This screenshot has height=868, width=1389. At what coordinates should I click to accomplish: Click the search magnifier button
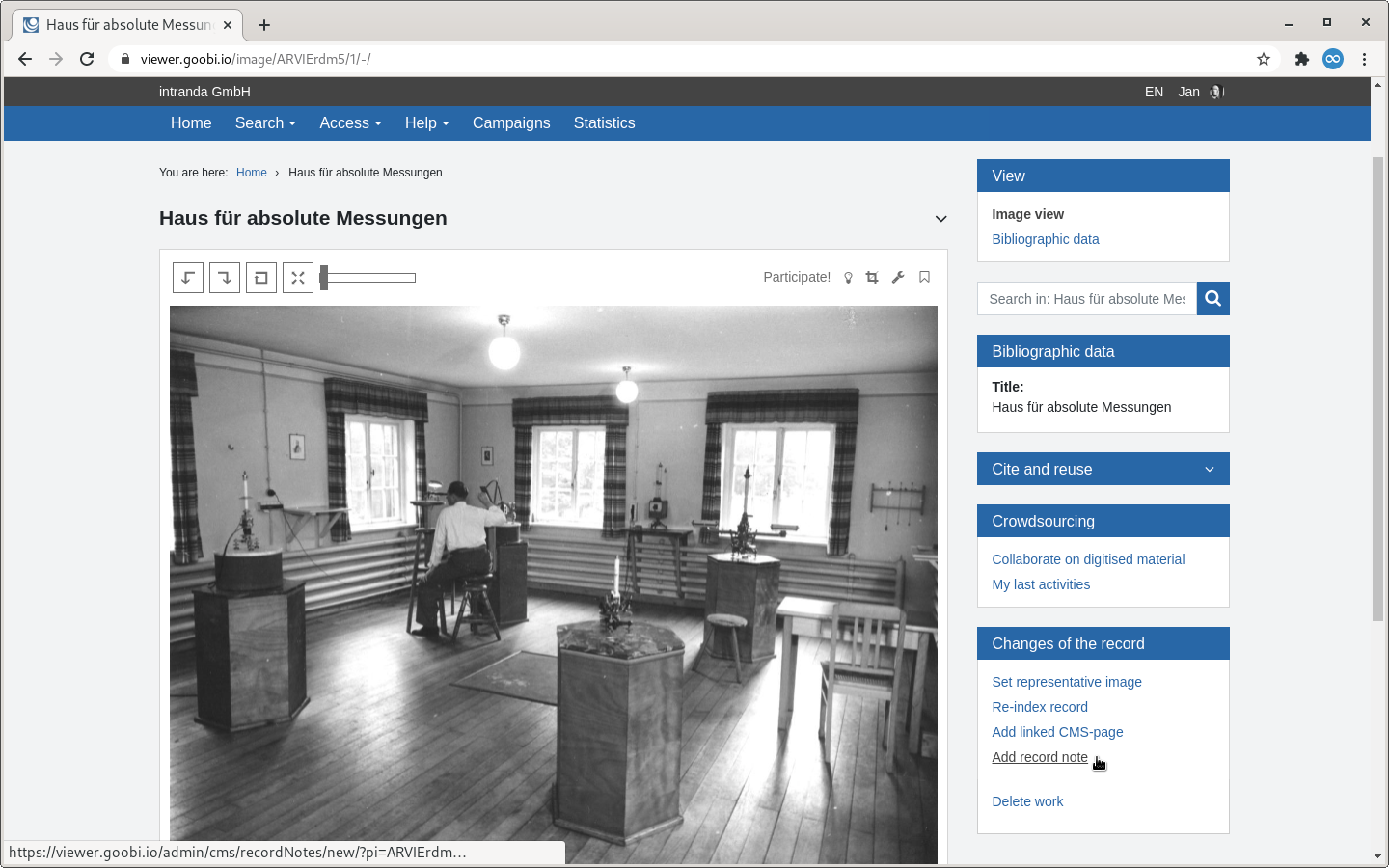1213,299
